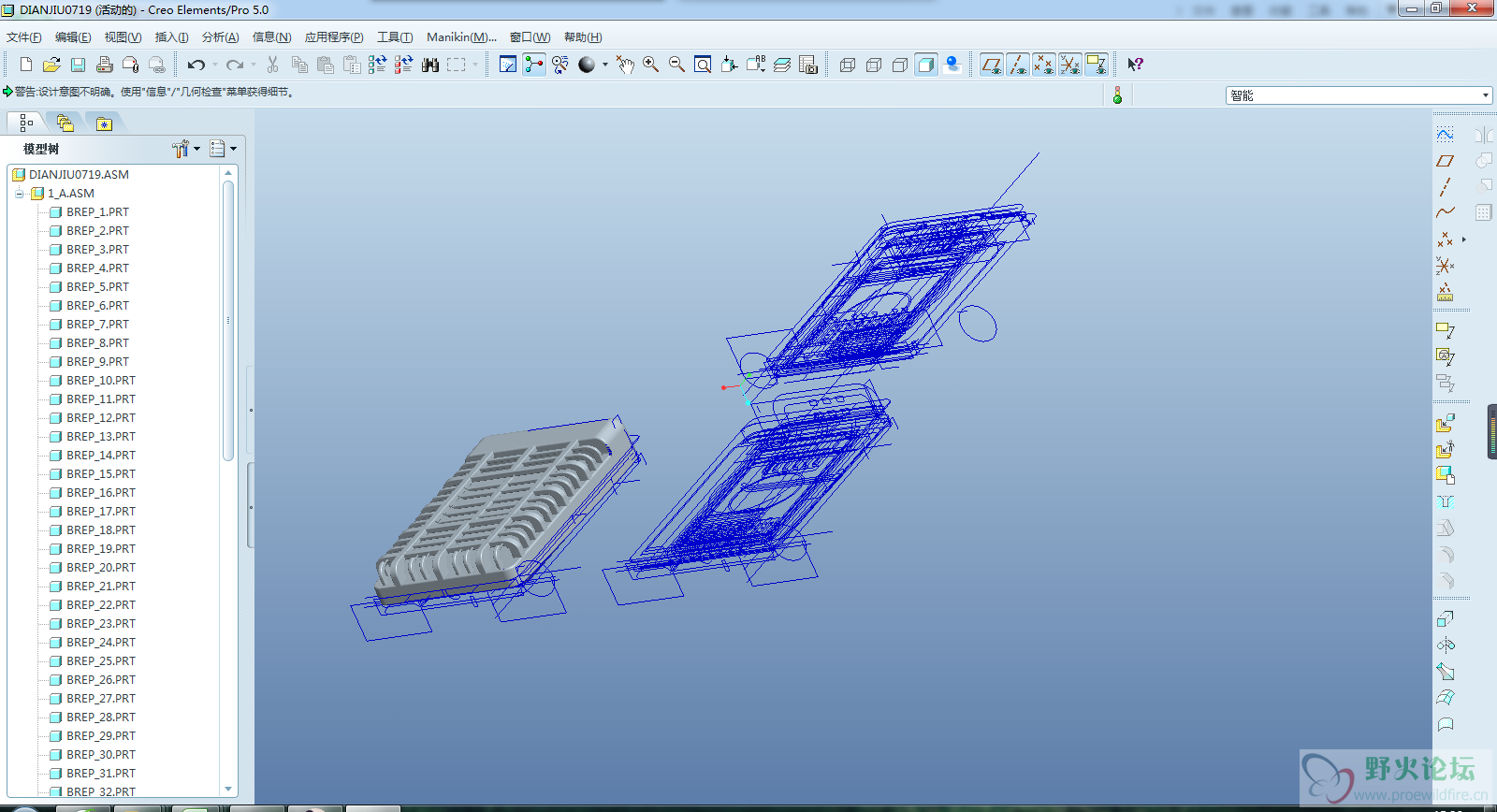This screenshot has height=812, width=1497.
Task: Select the datum plane tool in the right toolbar
Action: tap(1446, 161)
